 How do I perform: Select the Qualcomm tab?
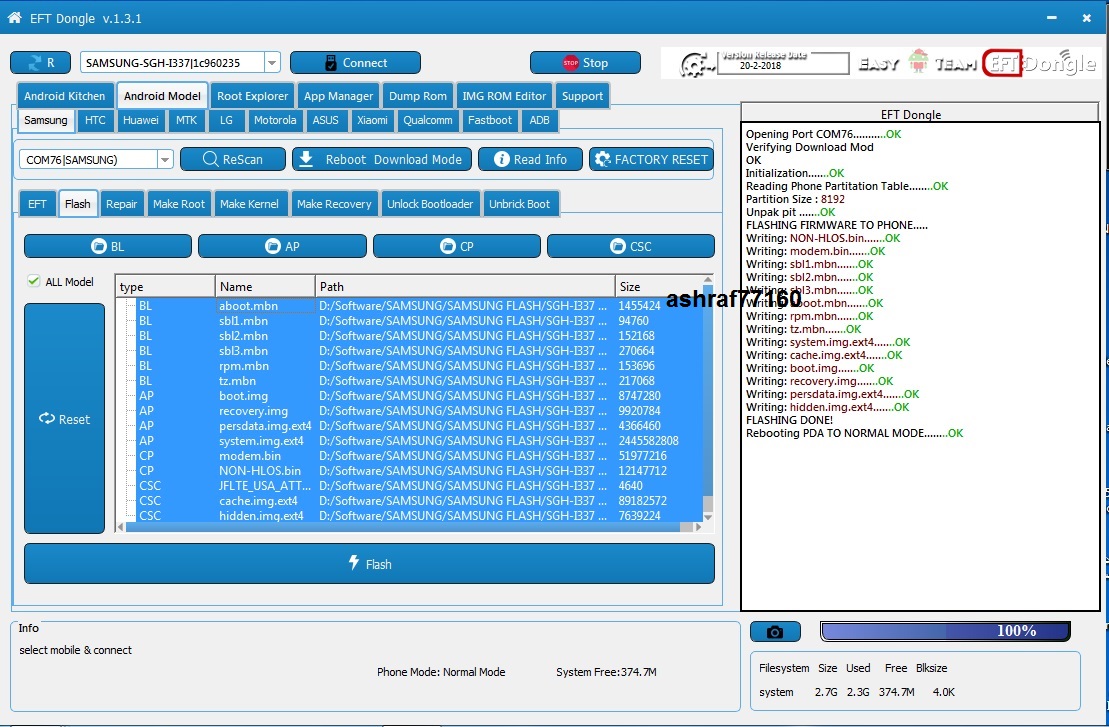tap(428, 120)
